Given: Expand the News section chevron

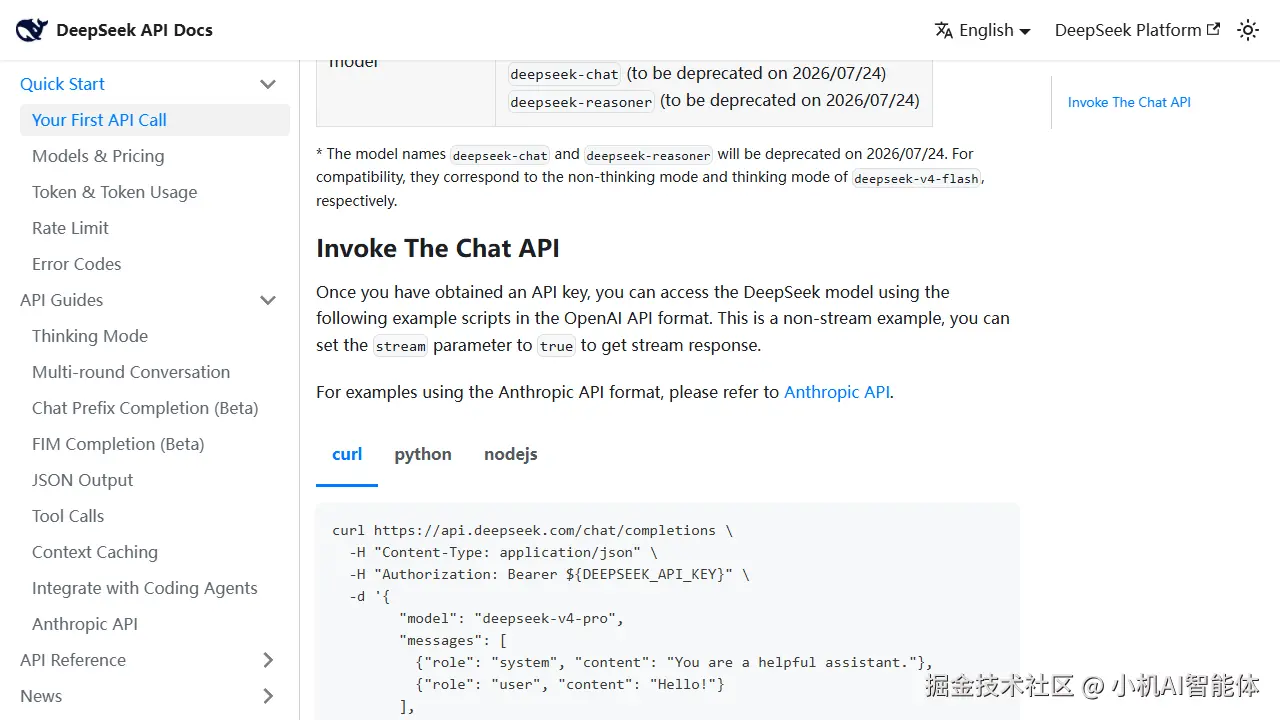Looking at the screenshot, I should tap(268, 696).
